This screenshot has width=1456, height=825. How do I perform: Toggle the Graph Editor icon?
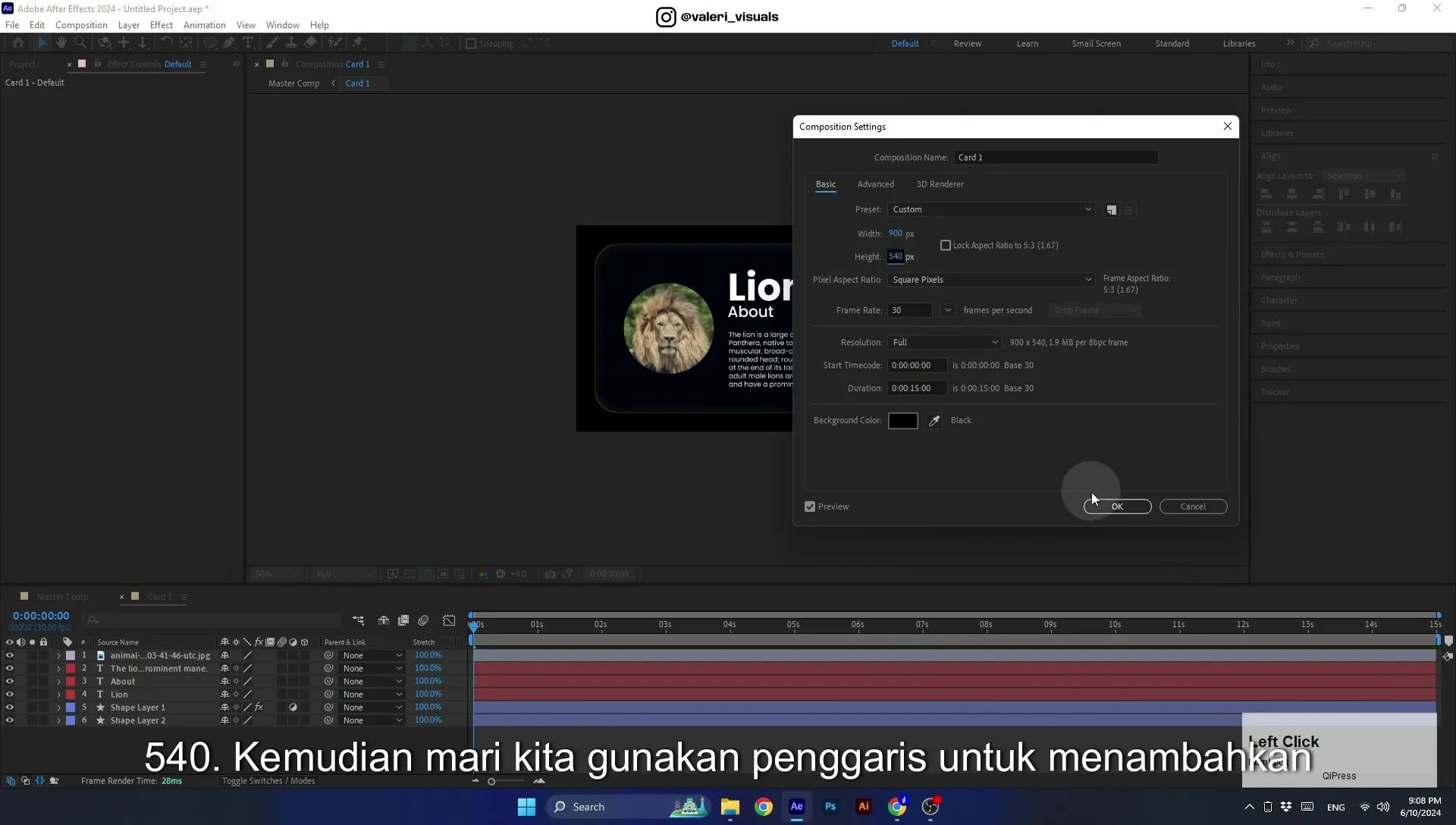[x=449, y=620]
